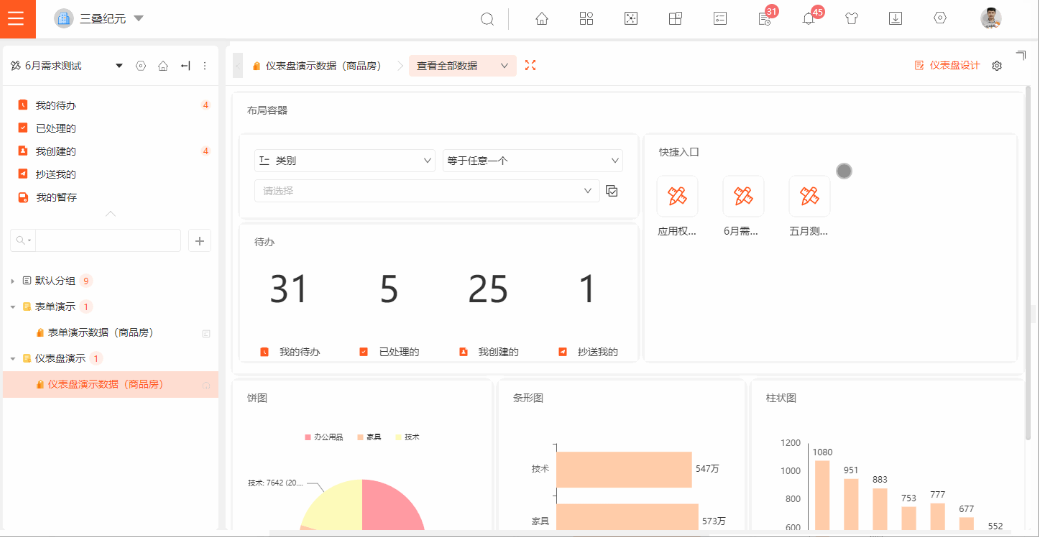
Task: Open the 应用权... shortcut icon
Action: click(x=677, y=196)
